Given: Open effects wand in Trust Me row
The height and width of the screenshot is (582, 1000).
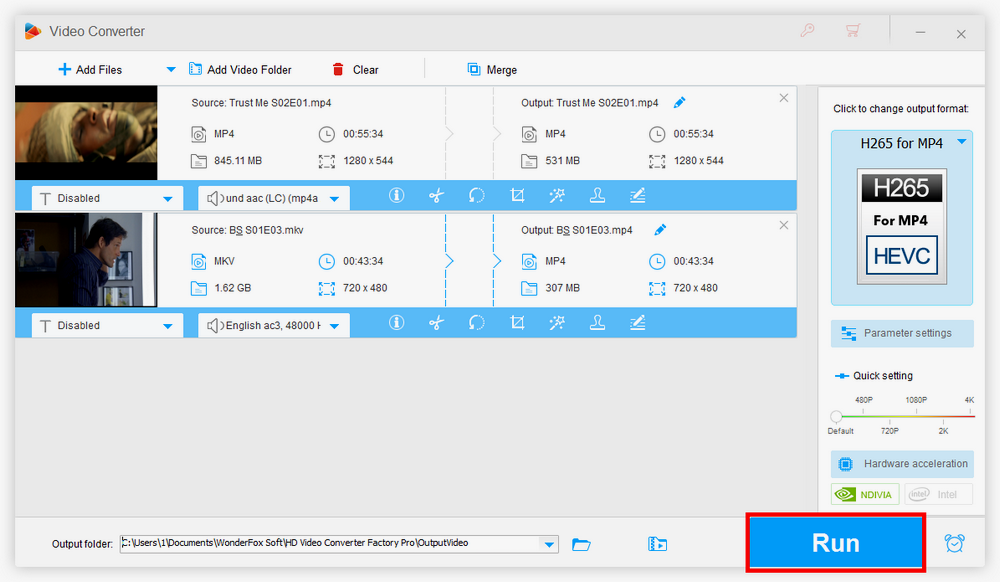Looking at the screenshot, I should [557, 196].
